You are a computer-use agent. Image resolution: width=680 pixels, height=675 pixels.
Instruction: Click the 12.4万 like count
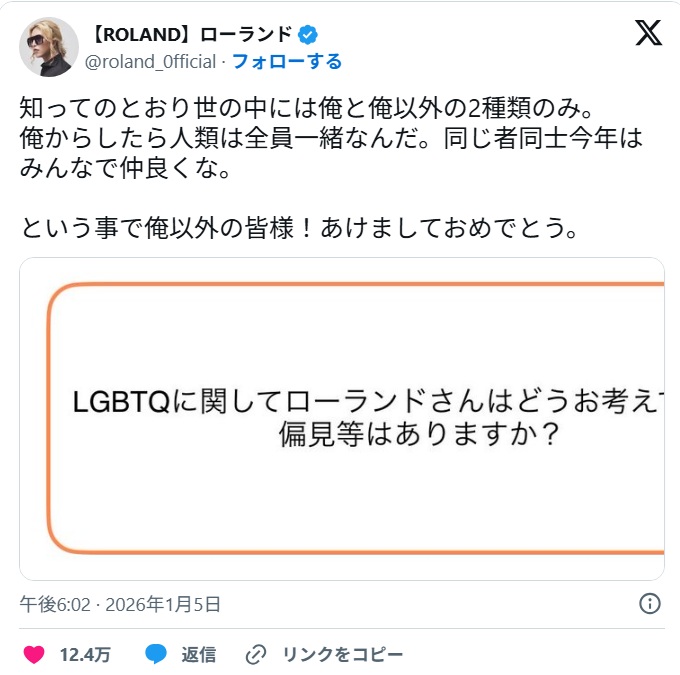[x=85, y=655]
